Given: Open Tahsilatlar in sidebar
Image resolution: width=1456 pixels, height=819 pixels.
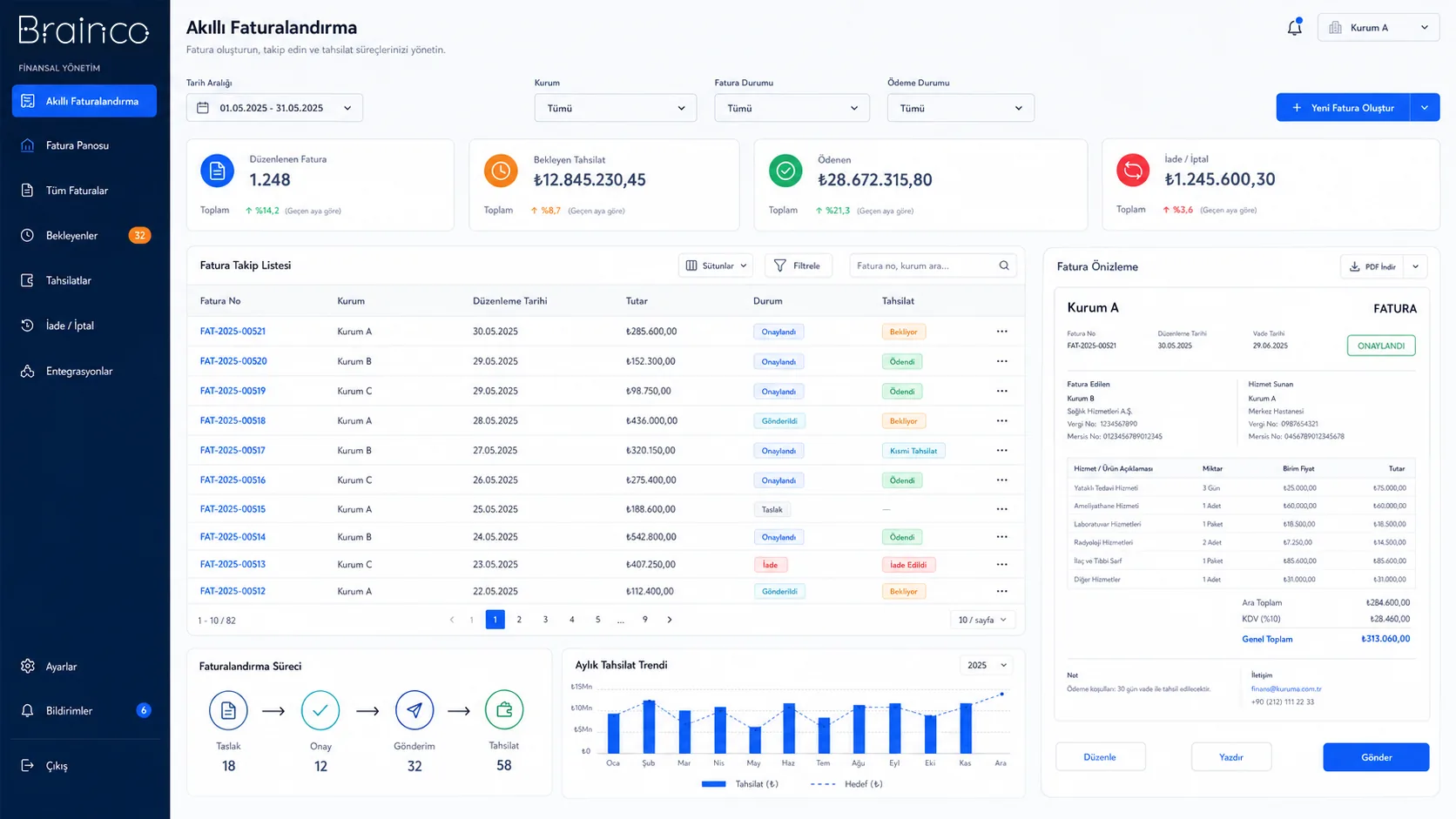Looking at the screenshot, I should click(84, 280).
